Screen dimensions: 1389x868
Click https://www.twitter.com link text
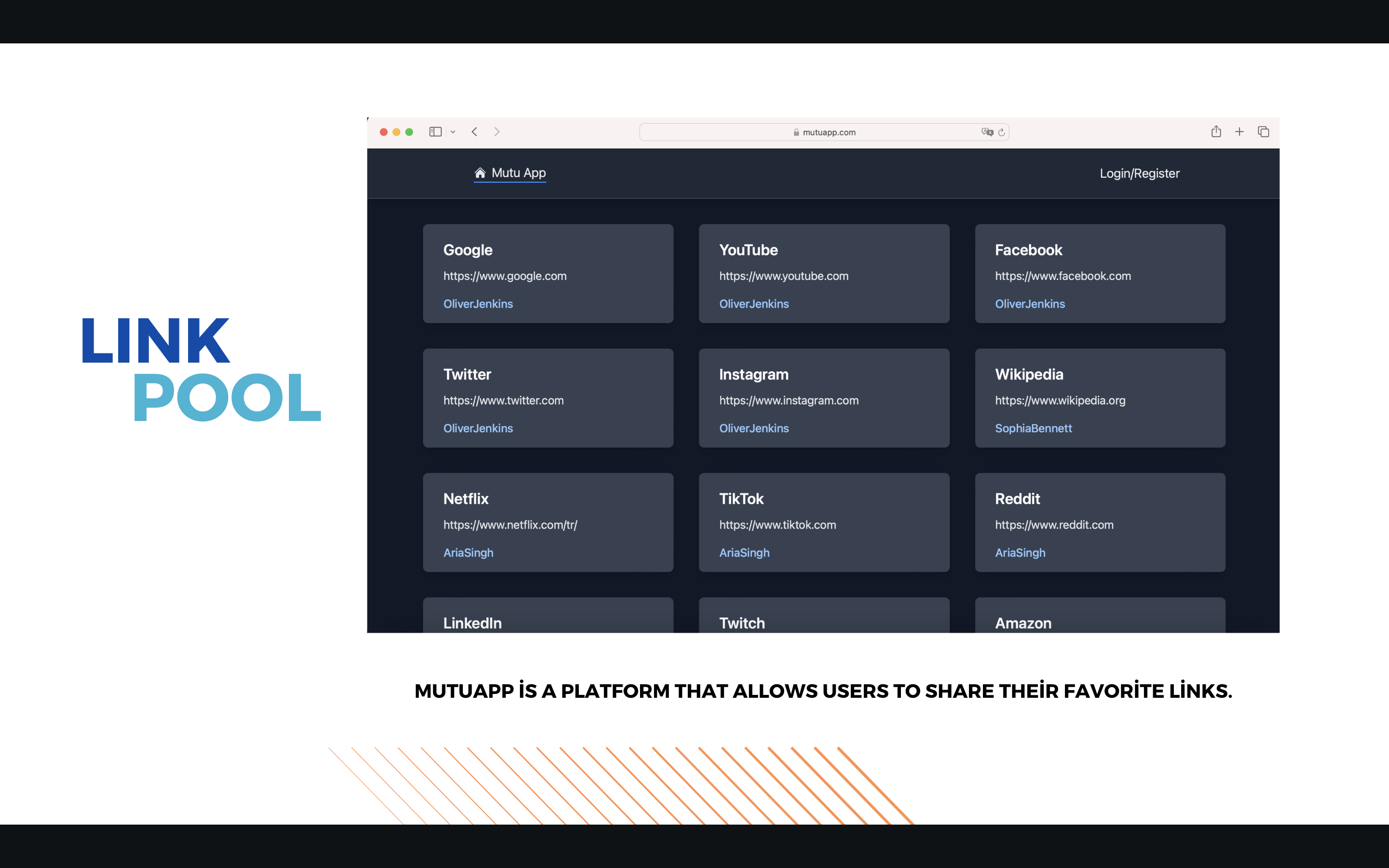pos(504,401)
